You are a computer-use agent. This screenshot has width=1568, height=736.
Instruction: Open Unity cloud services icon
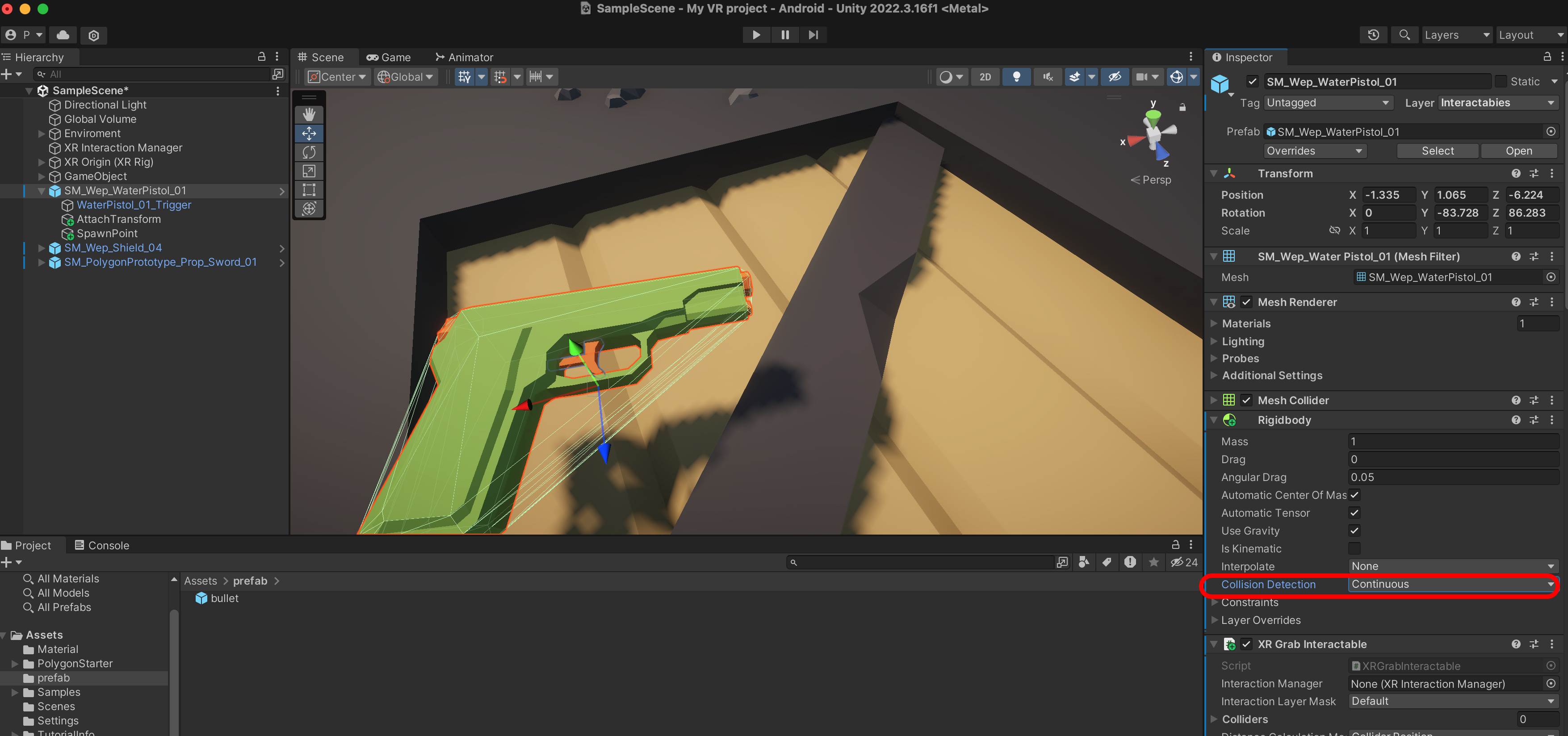click(63, 35)
